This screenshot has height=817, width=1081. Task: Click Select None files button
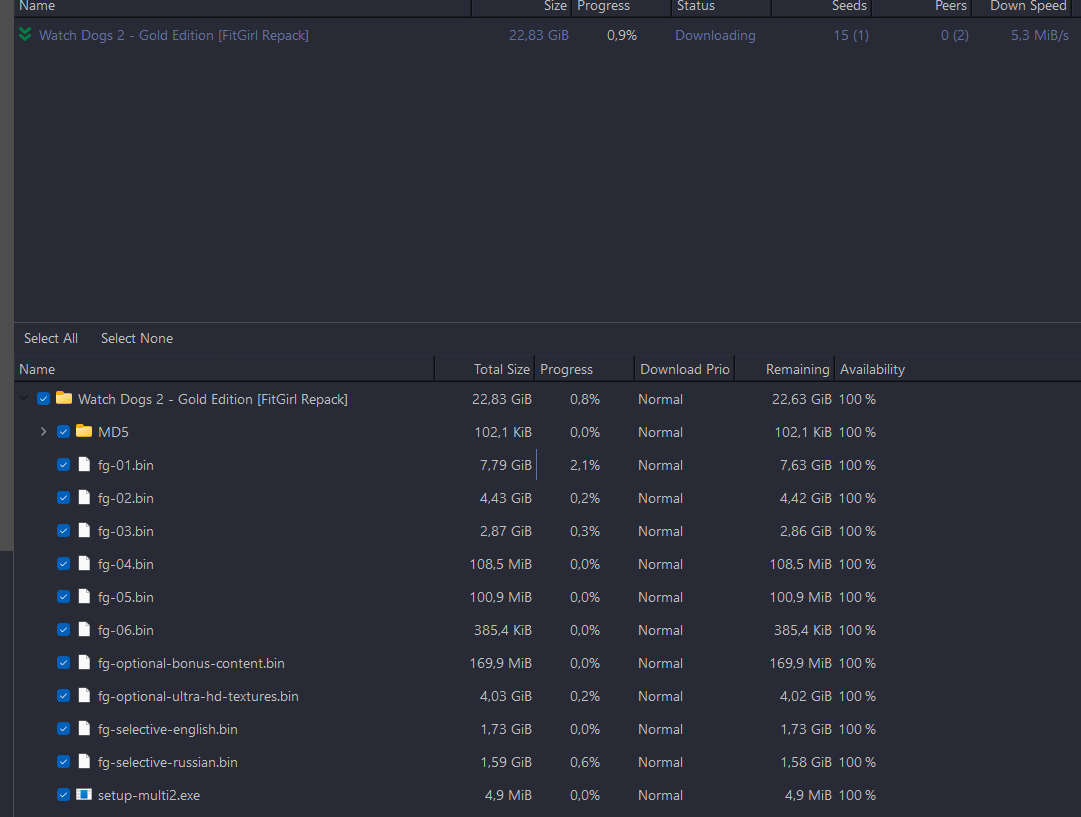[x=137, y=339]
